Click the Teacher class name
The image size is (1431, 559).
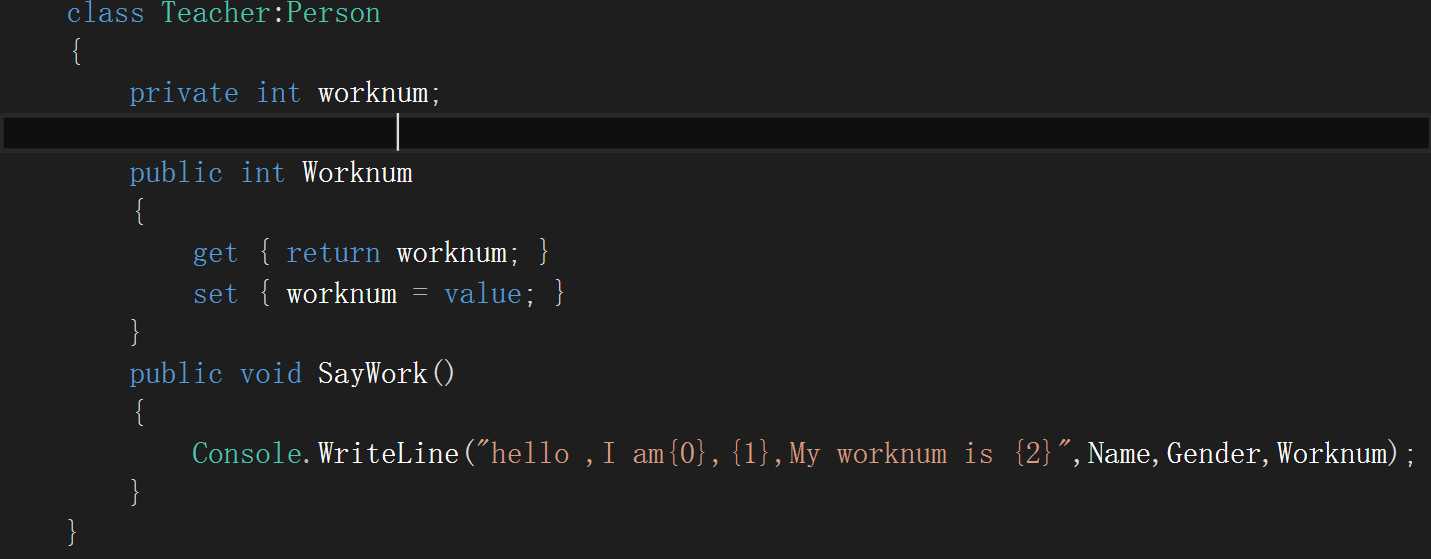click(x=215, y=14)
